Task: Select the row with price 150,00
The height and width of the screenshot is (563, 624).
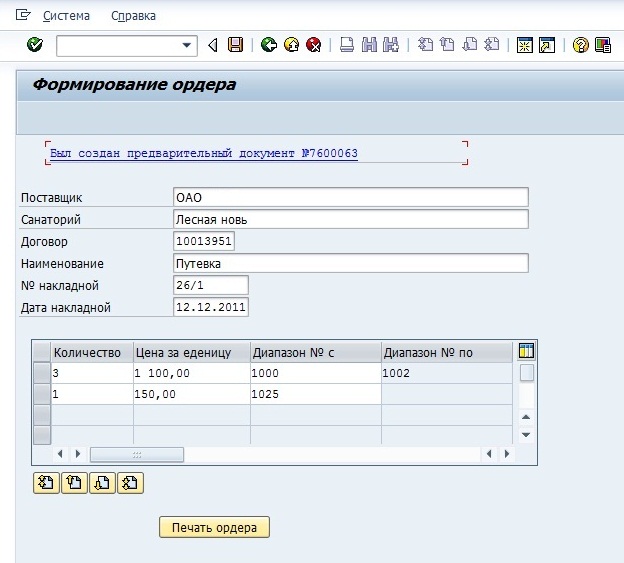Action: pos(42,394)
